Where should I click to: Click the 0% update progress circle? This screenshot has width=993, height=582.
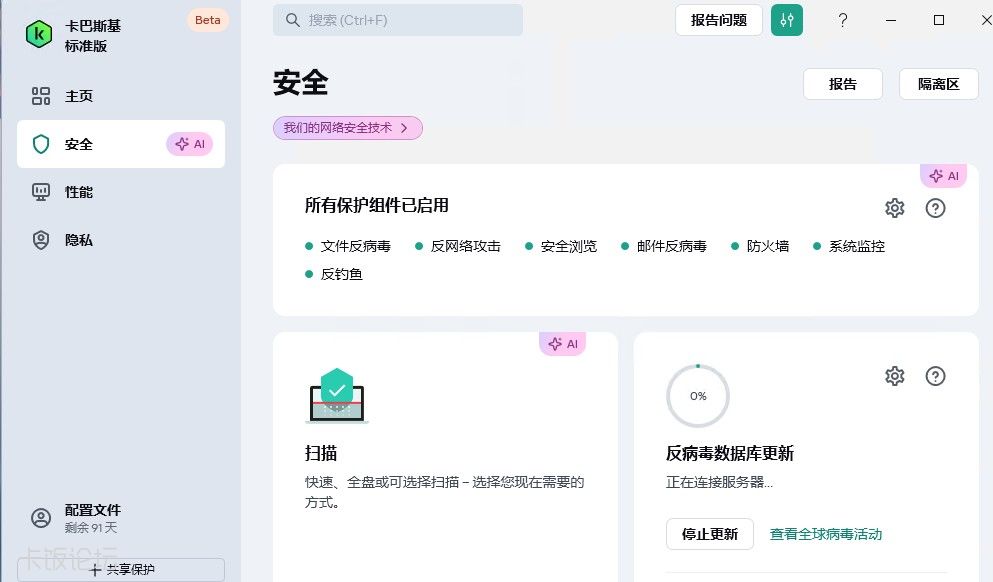click(697, 396)
